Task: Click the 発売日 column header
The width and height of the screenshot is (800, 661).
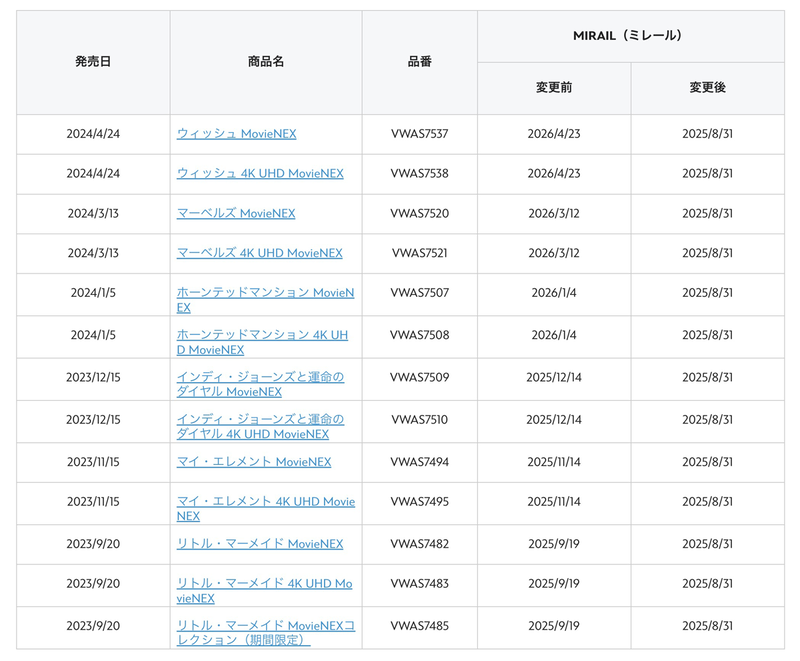Action: [93, 62]
